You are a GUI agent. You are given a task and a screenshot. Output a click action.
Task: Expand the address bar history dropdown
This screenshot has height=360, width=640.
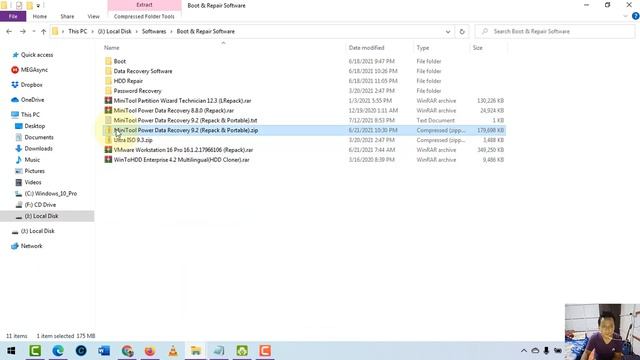[x=448, y=31]
